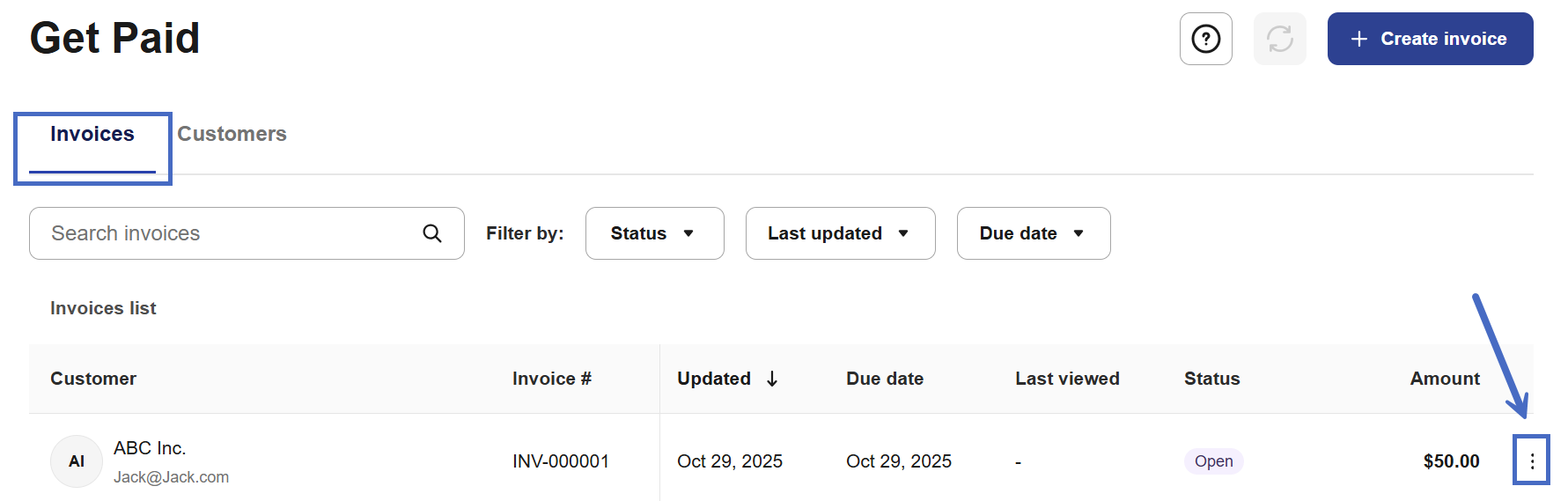Open invoice number INV-000001

tap(561, 461)
